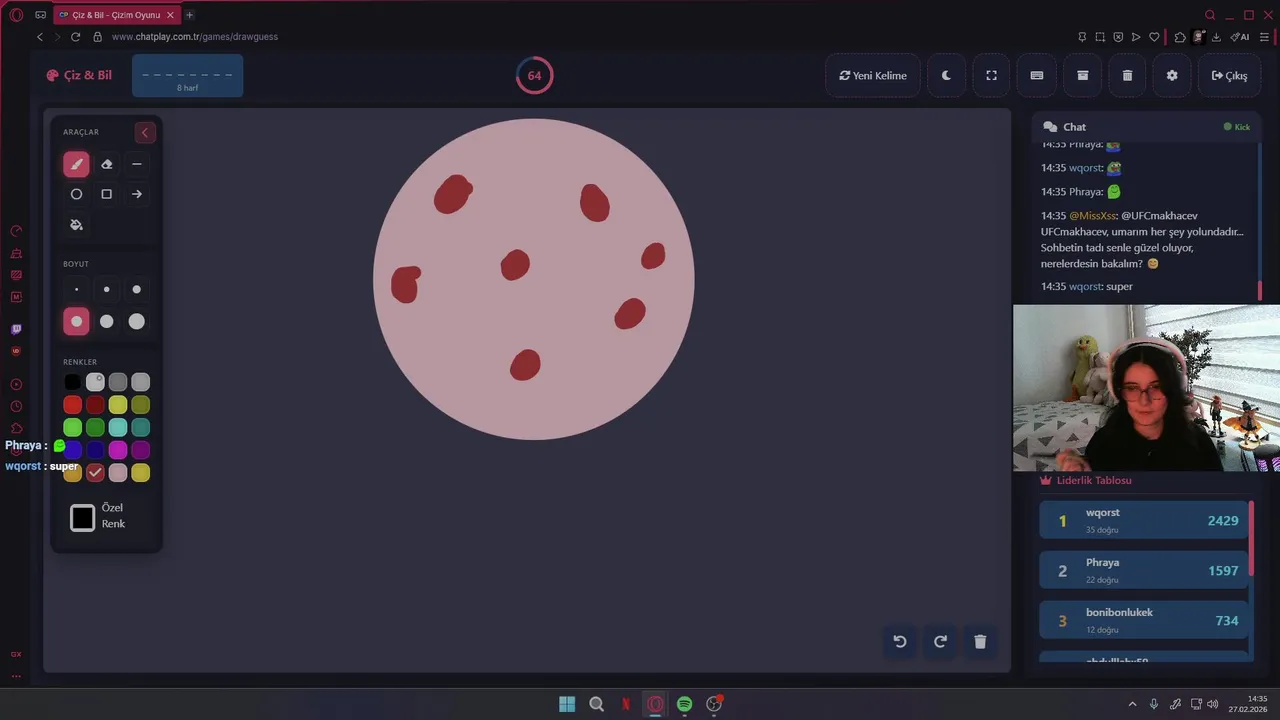Select the arrow drawing tool
Screen dimensions: 1280x720
pyautogui.click(x=137, y=194)
